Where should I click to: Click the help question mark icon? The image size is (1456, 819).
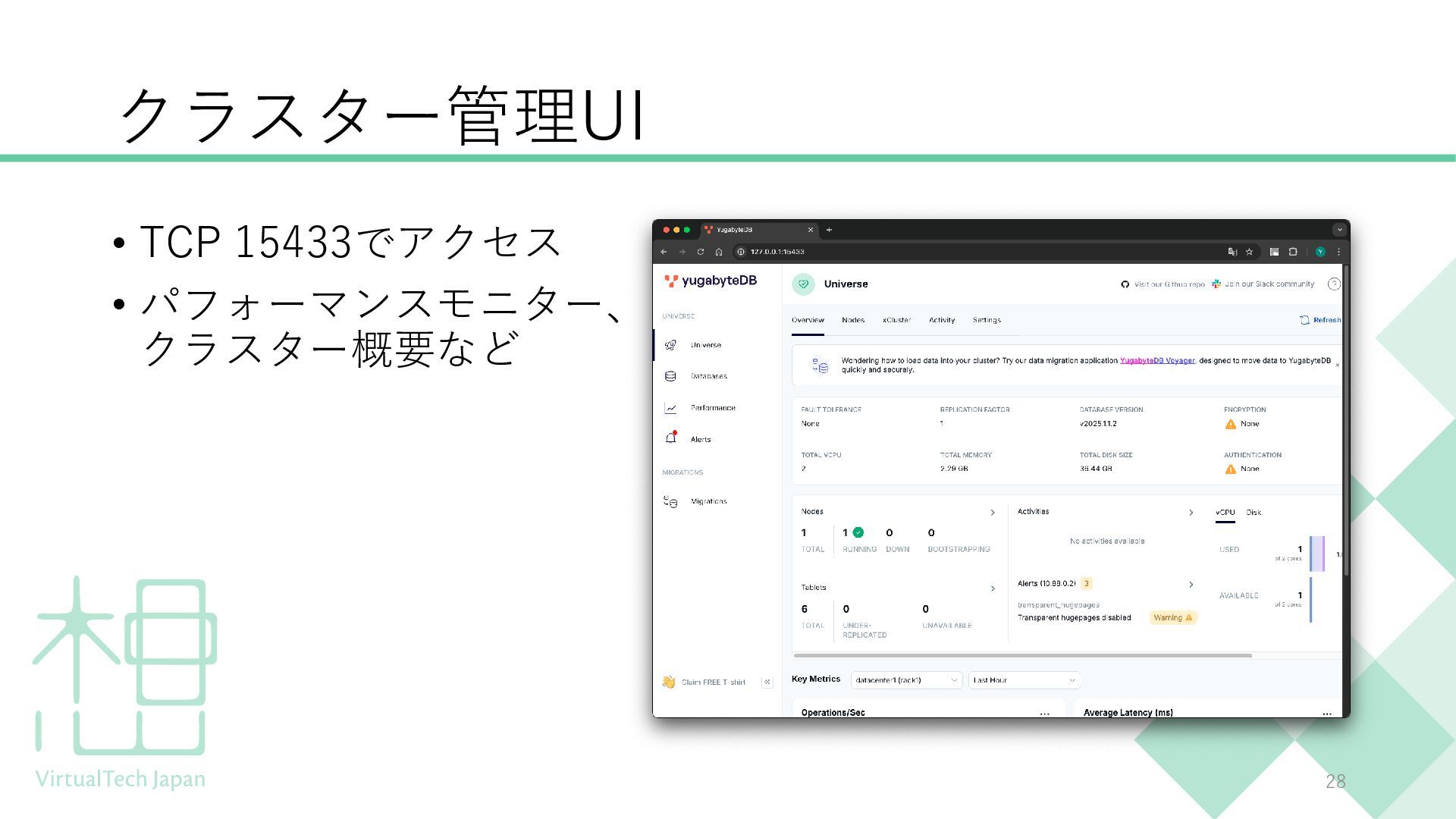click(1334, 284)
